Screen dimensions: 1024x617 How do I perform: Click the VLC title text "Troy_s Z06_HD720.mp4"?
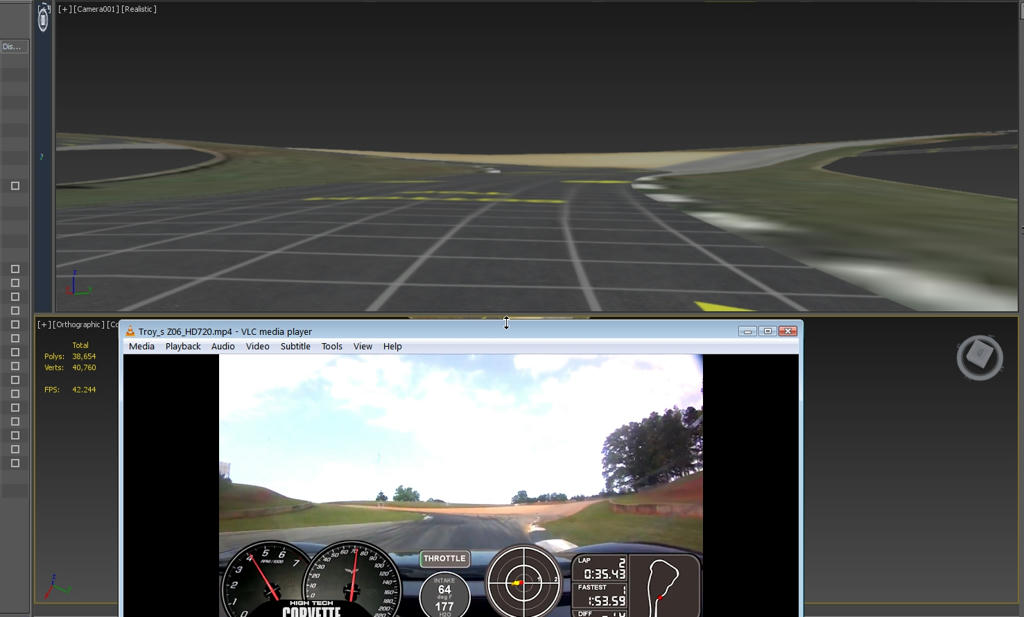(185, 332)
